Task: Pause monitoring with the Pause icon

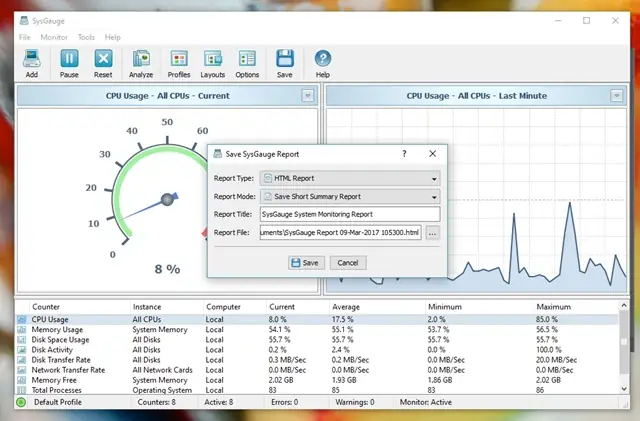Action: point(69,59)
